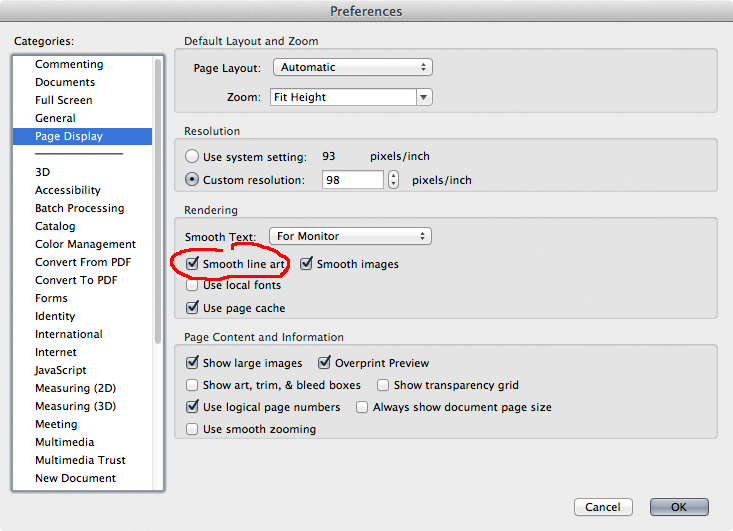Uncheck Smooth images option
This screenshot has width=733, height=531.
coord(306,264)
